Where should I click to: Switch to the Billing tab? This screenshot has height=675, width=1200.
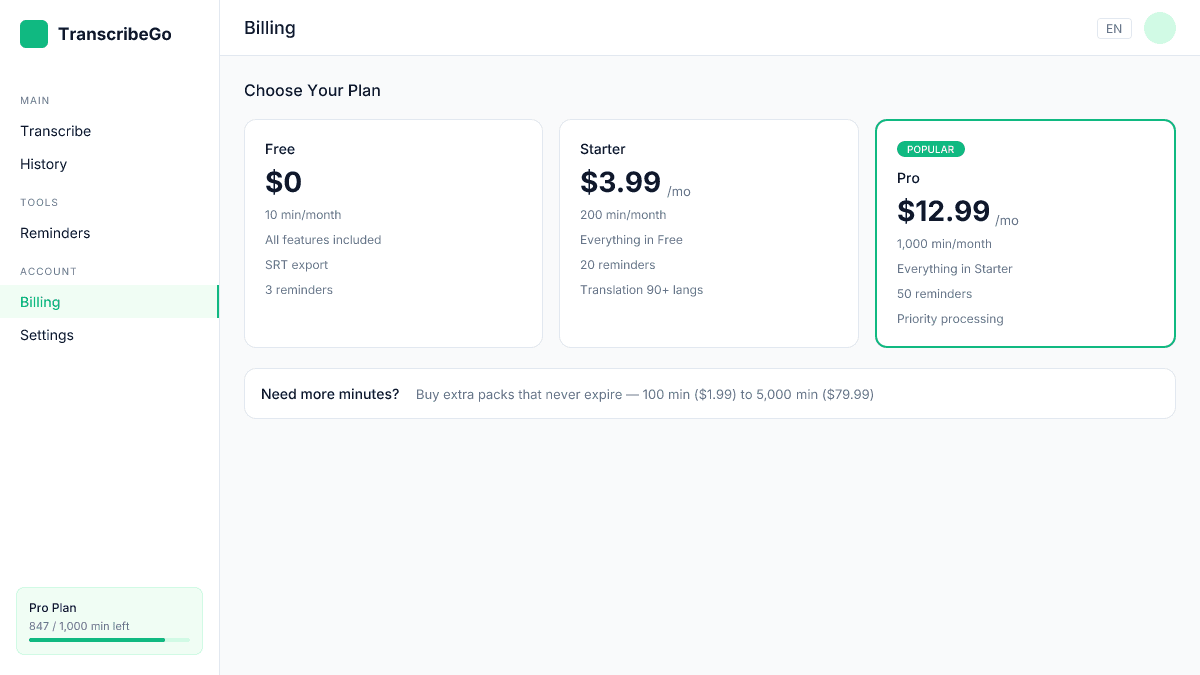pos(40,302)
